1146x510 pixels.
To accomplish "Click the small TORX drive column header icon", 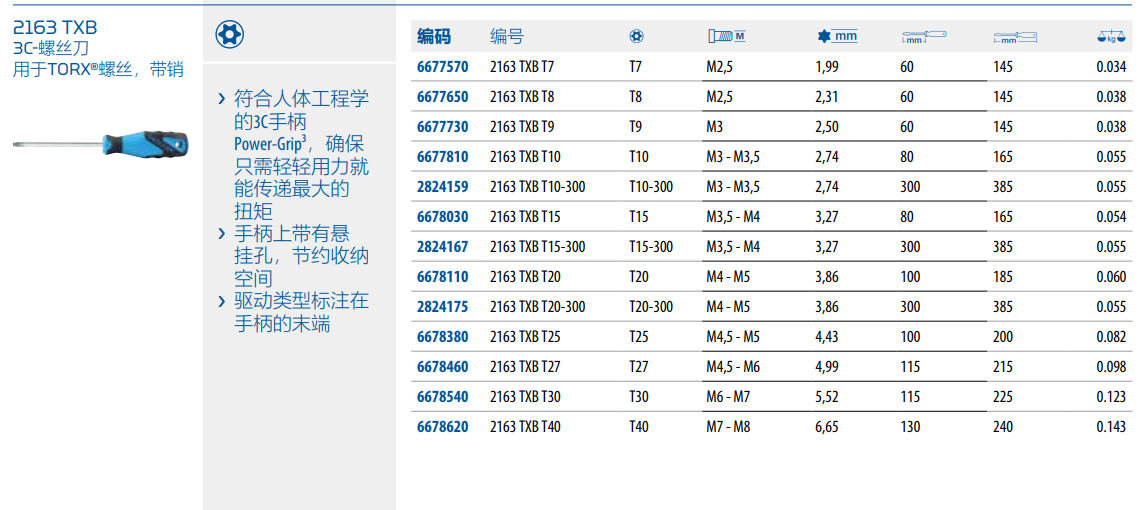I will point(636,37).
